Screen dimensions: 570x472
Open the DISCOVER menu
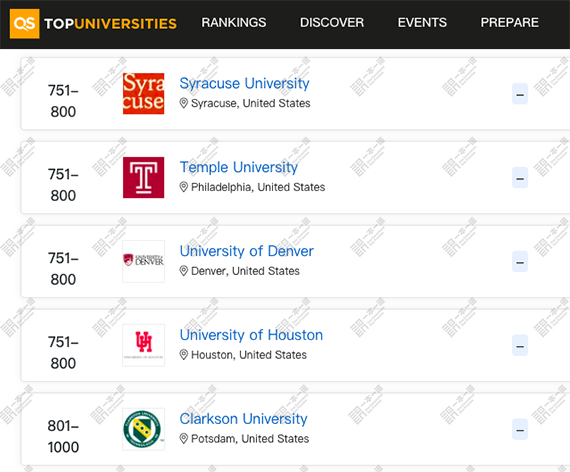(332, 23)
